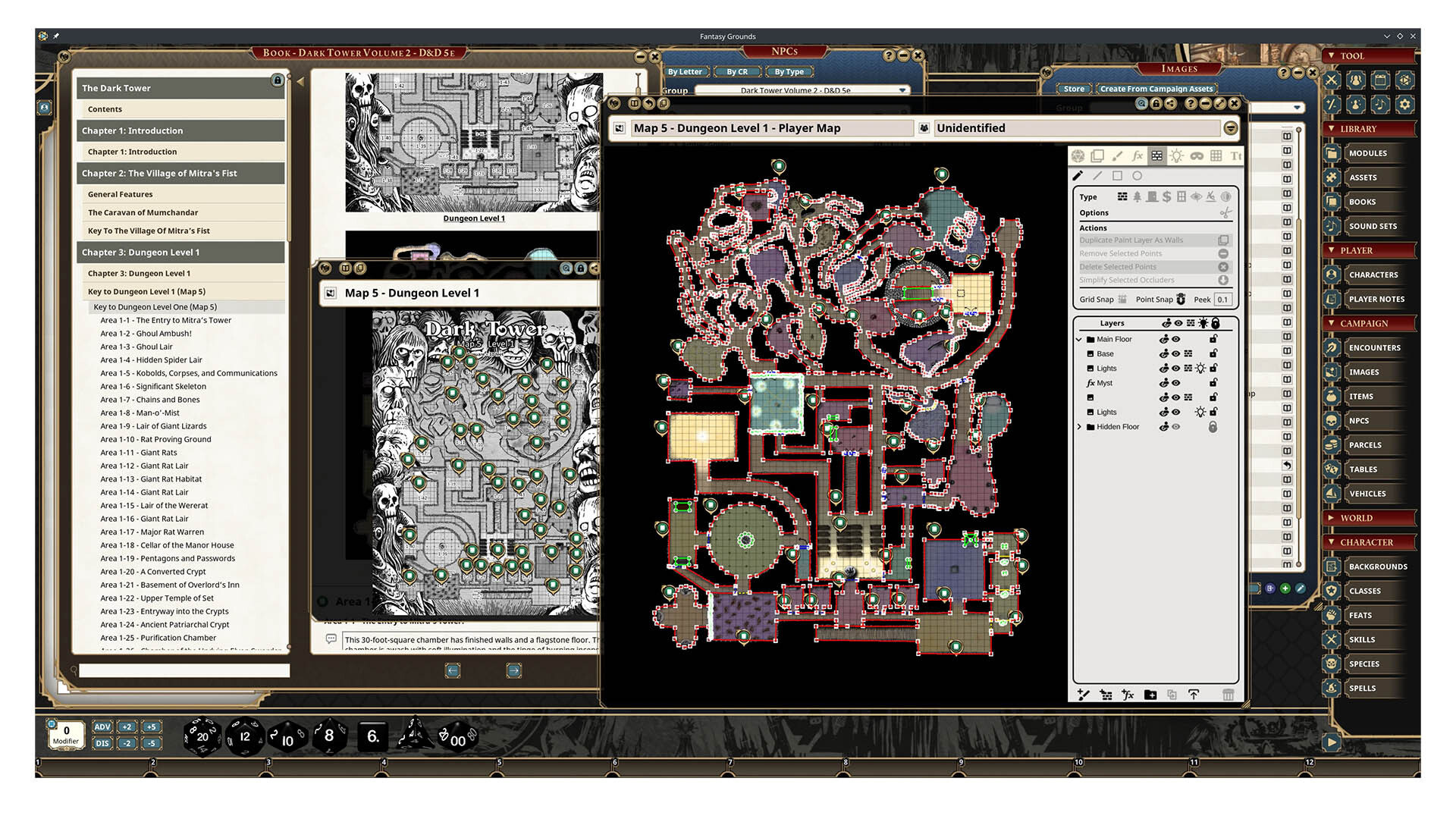Open the mask tool in map toolbar
The width and height of the screenshot is (1456, 819).
click(x=1197, y=155)
